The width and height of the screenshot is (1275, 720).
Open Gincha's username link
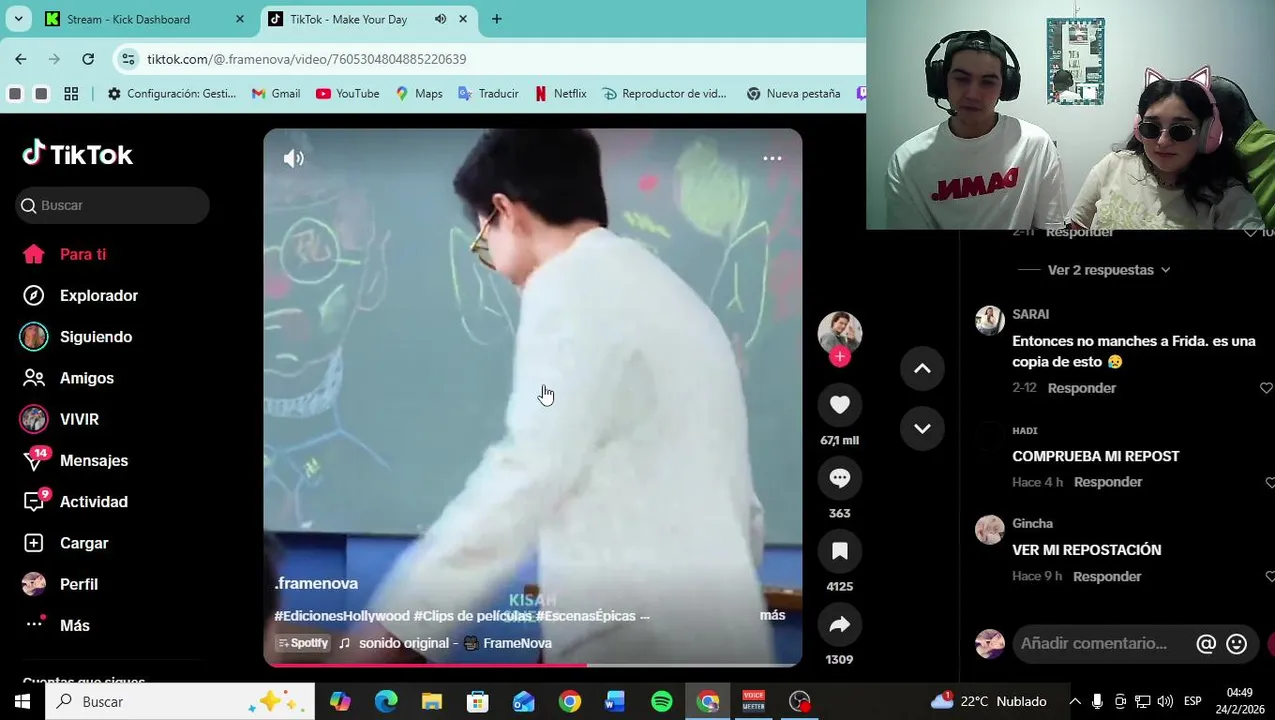(x=1032, y=523)
